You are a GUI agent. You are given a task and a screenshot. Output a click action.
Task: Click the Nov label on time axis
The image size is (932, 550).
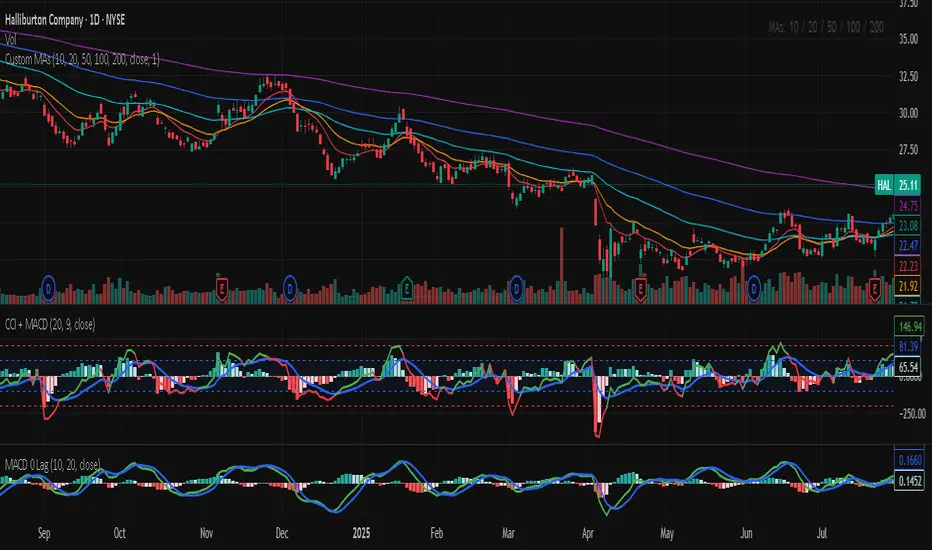click(206, 533)
